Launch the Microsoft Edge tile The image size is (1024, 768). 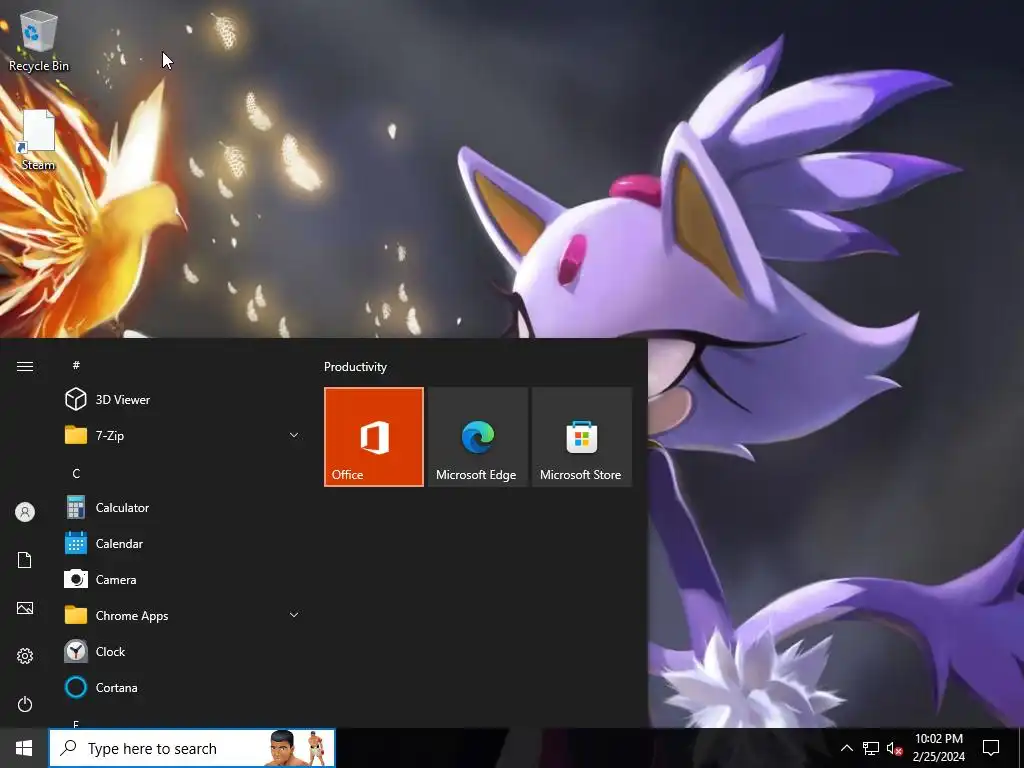pyautogui.click(x=478, y=437)
